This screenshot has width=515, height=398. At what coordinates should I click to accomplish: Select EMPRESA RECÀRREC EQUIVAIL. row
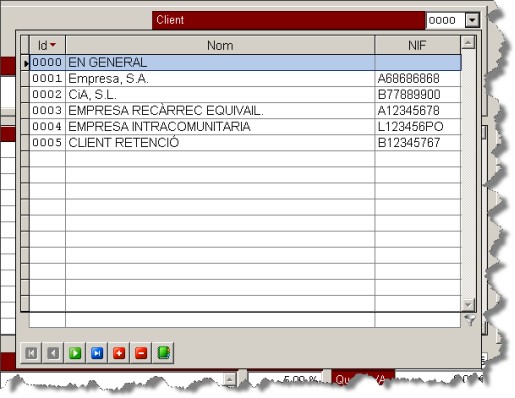245,111
